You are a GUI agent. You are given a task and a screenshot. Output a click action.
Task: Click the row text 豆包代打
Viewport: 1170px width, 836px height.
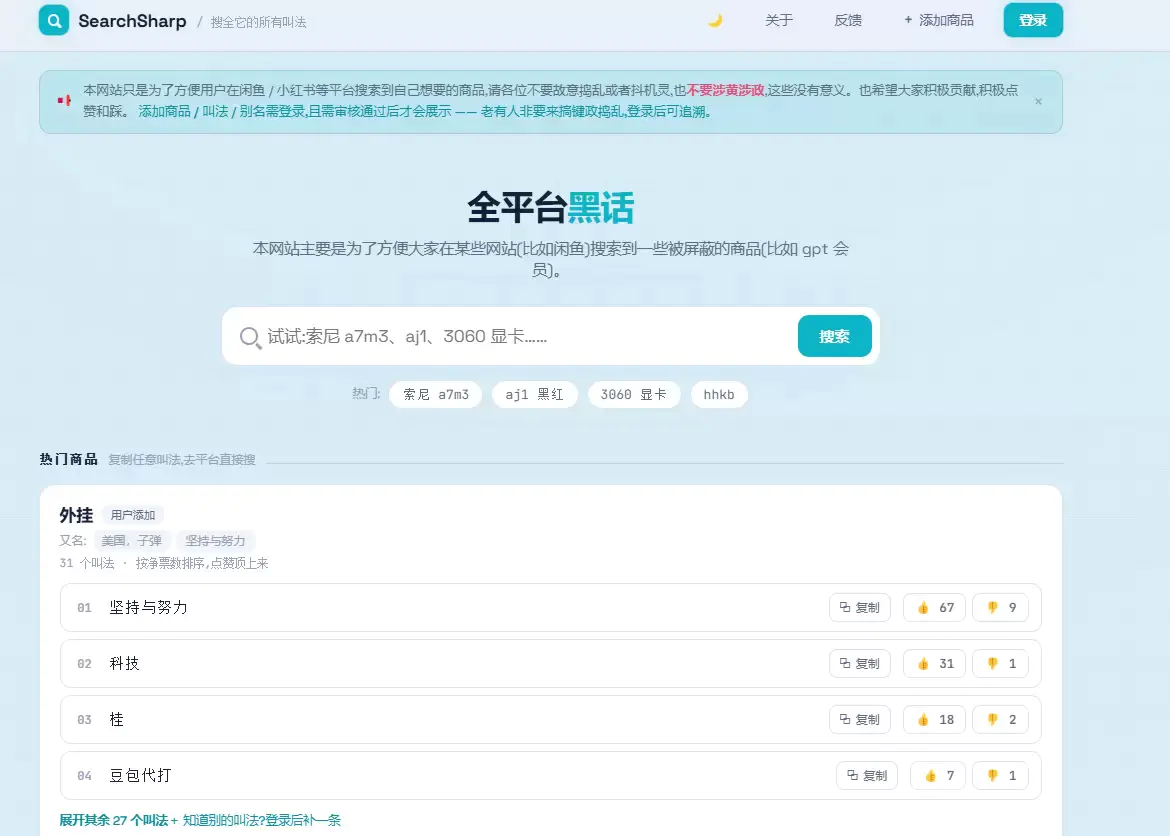click(140, 776)
